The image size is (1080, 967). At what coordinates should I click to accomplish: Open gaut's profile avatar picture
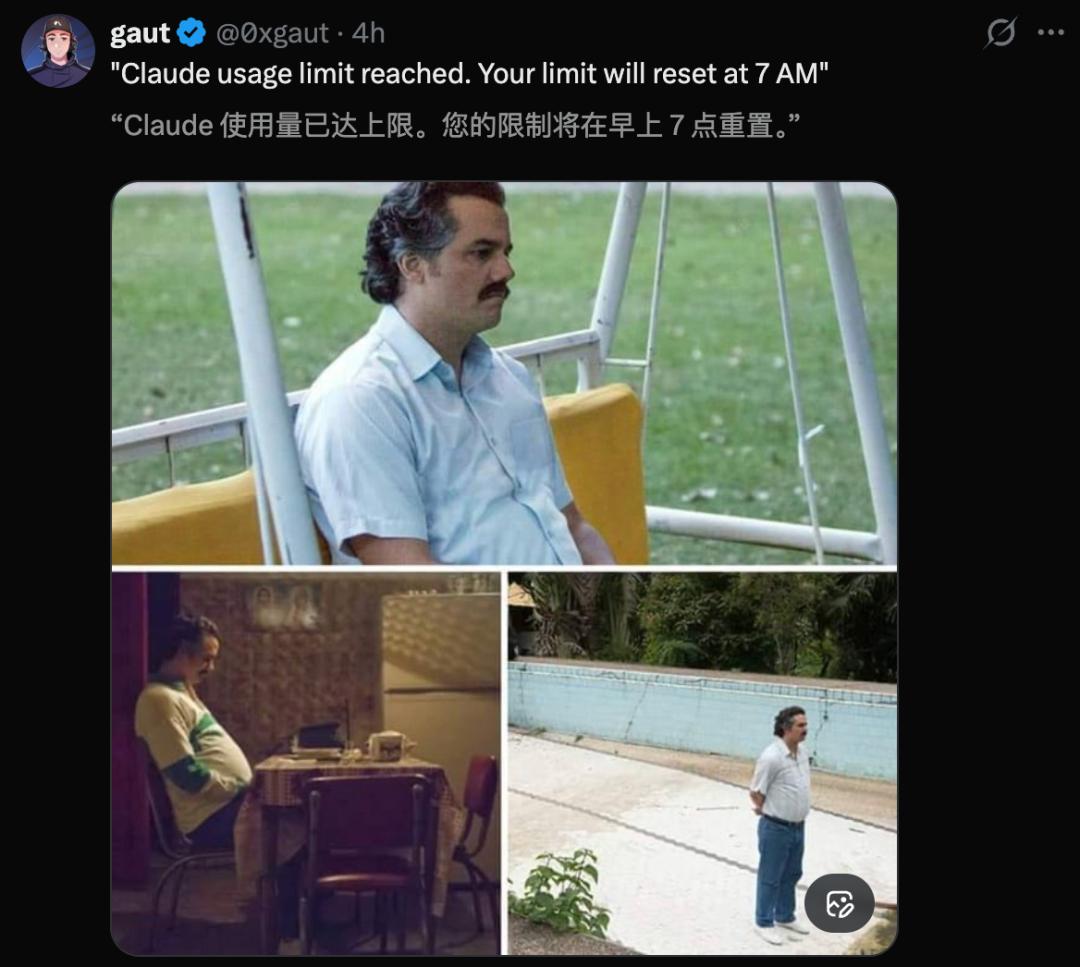(58, 51)
